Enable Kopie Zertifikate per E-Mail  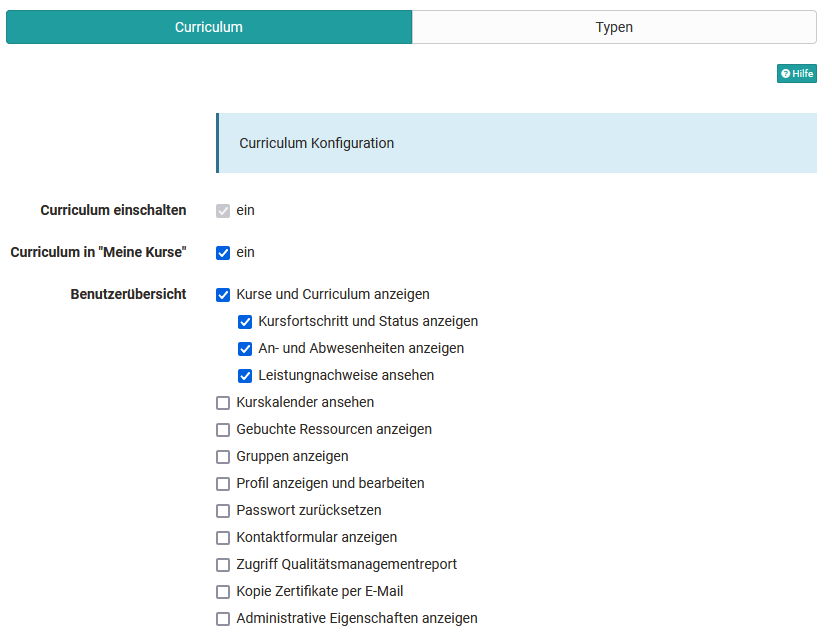click(223, 592)
